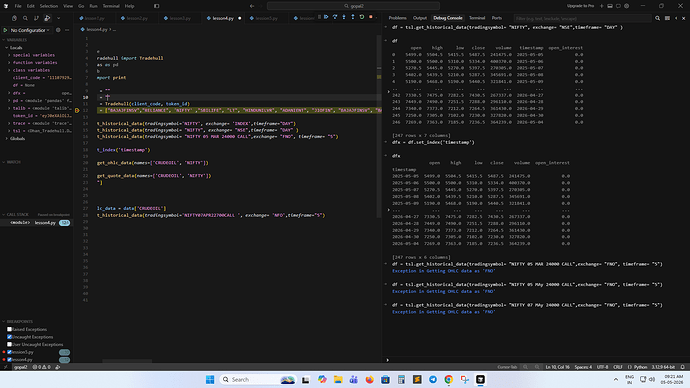Click the debug console filter field
Viewport: 690px width, 388px height.
[x=582, y=18]
